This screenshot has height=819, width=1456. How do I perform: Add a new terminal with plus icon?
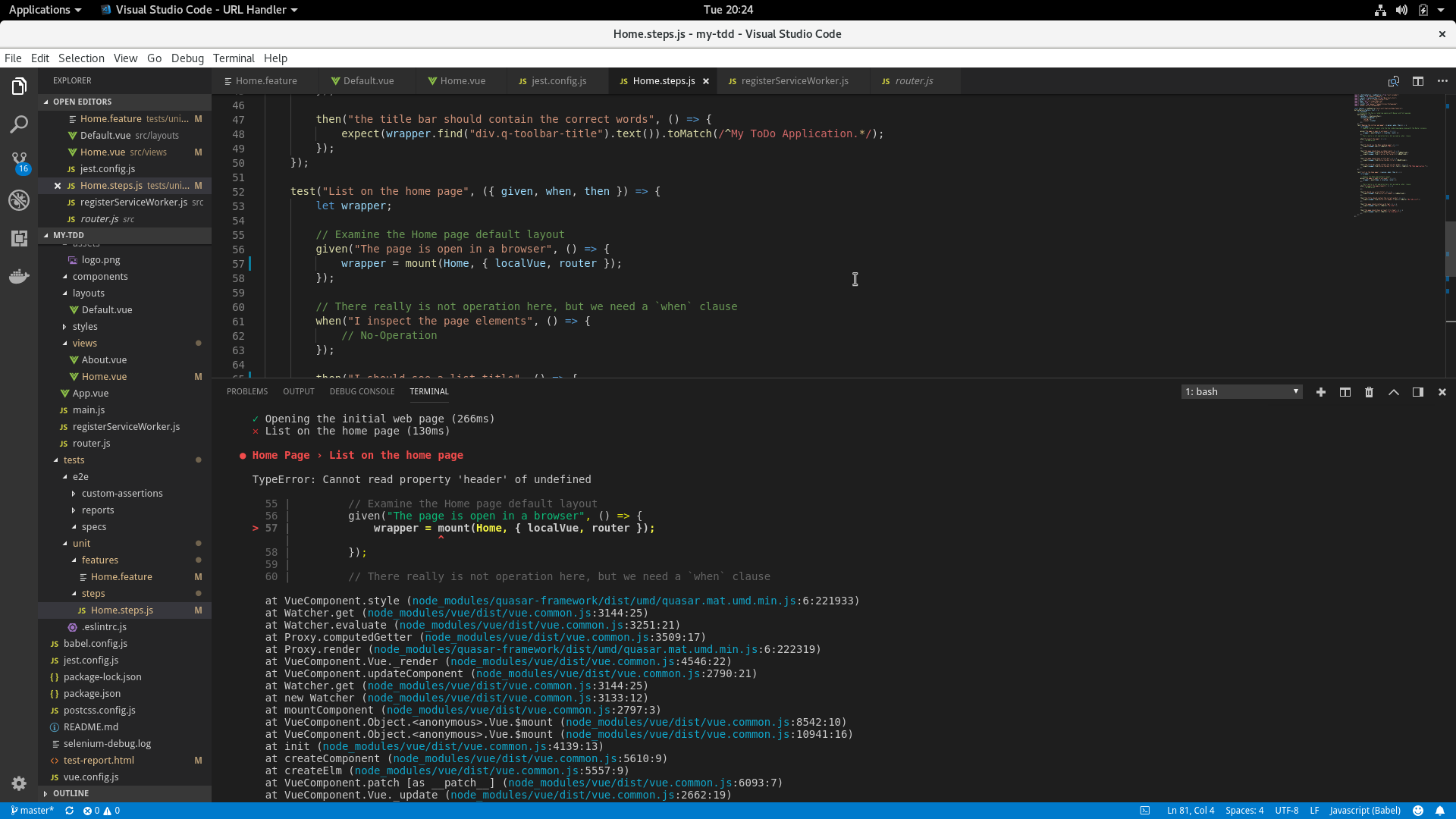[1320, 392]
